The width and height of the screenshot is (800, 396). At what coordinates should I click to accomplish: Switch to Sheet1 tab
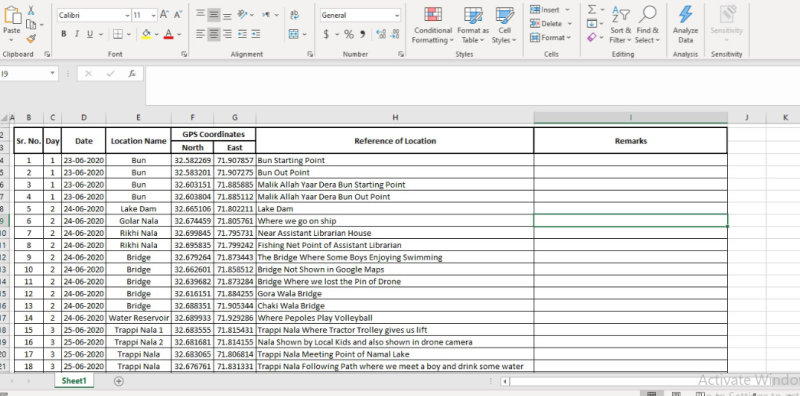pos(74,381)
